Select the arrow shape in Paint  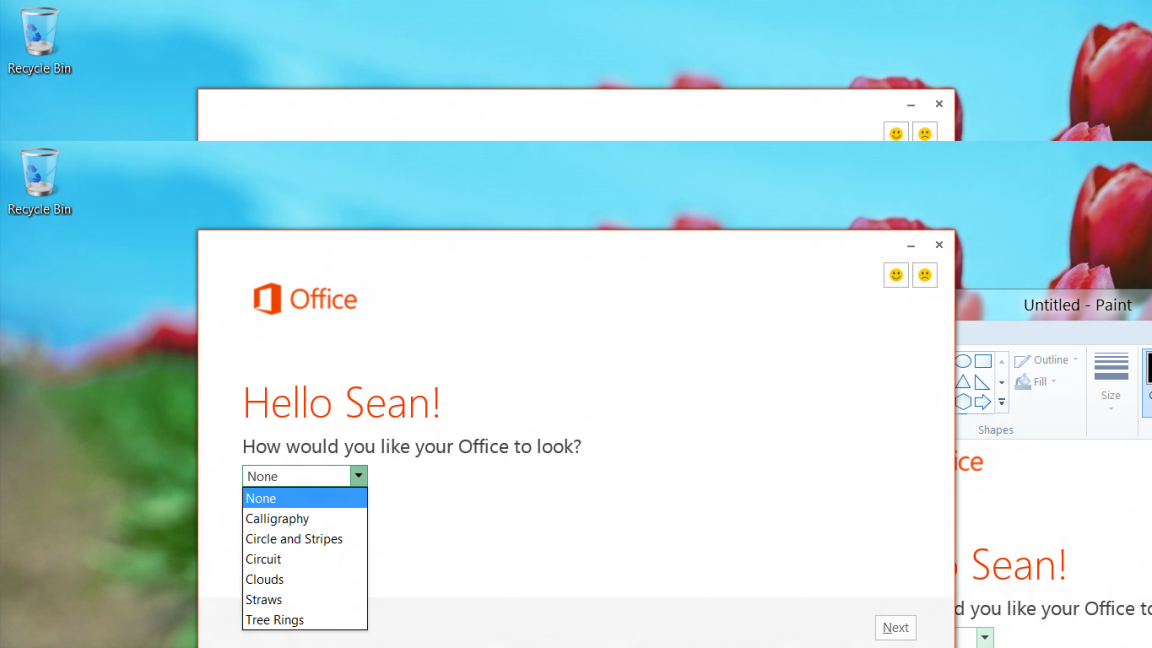pos(983,402)
